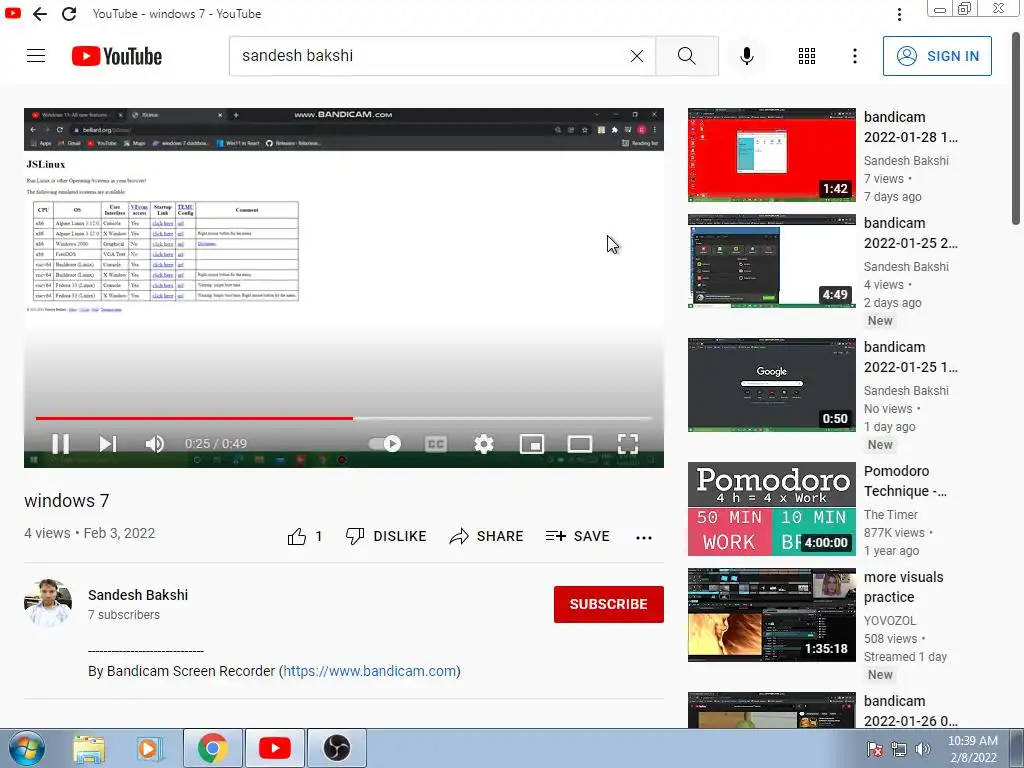Image resolution: width=1024 pixels, height=768 pixels.
Task: Open the bandicam 2022-01-26 video title
Action: [910, 711]
